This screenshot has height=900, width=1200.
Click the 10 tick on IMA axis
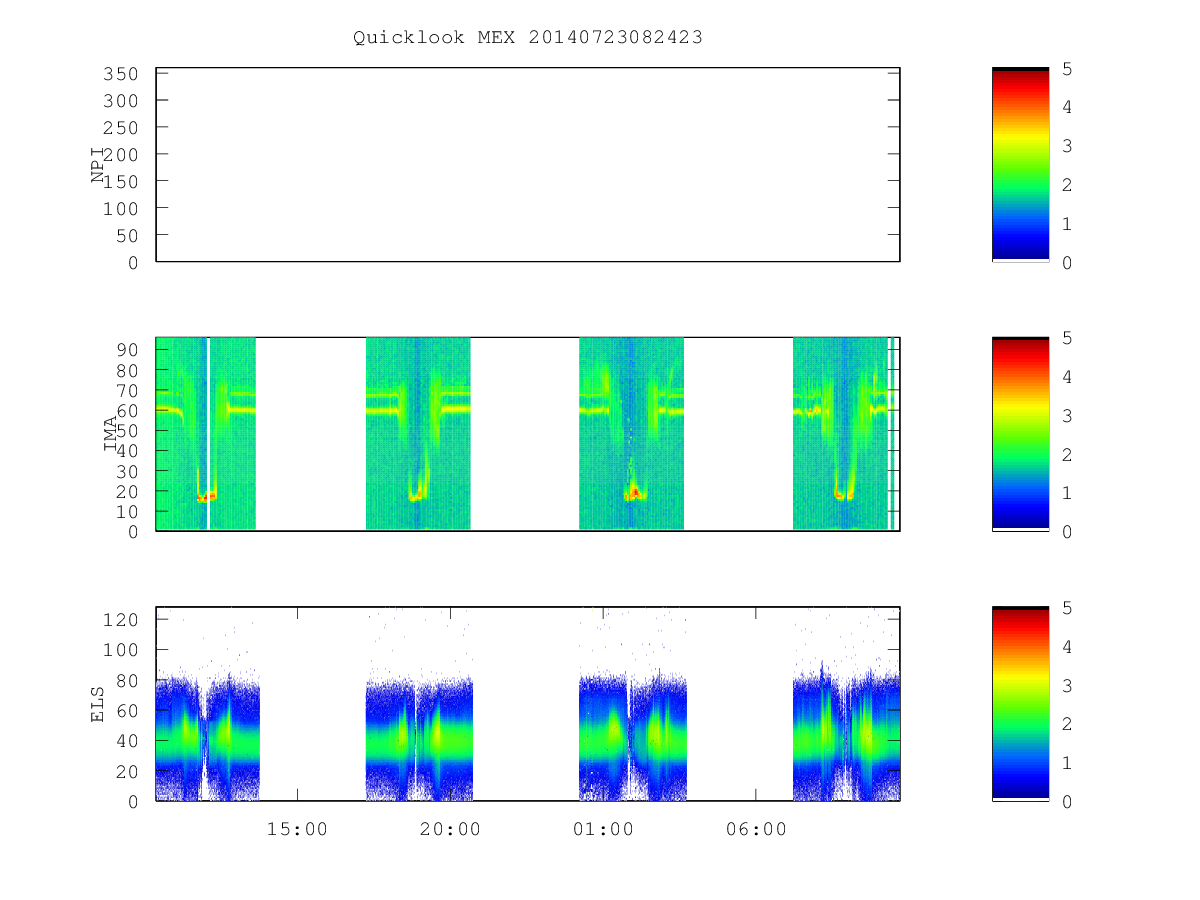point(127,511)
